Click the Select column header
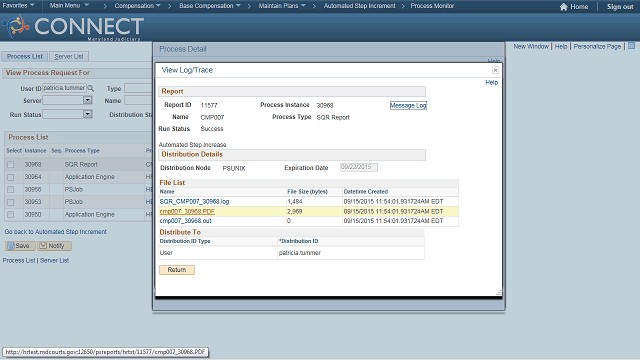Viewport: 640px width, 360px height. pyautogui.click(x=14, y=151)
